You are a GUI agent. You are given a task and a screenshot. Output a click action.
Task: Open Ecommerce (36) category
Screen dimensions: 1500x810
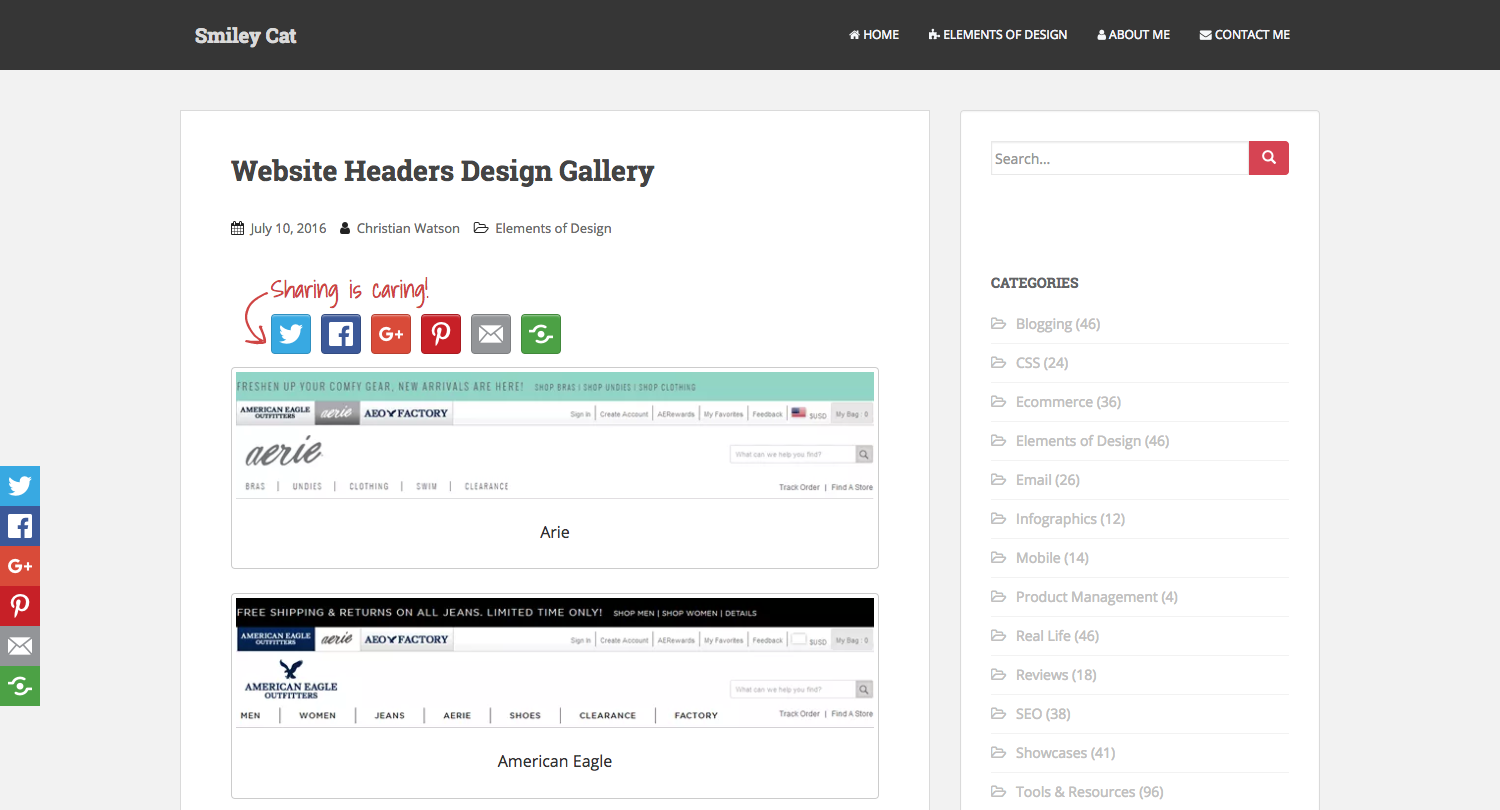pyautogui.click(x=1068, y=402)
